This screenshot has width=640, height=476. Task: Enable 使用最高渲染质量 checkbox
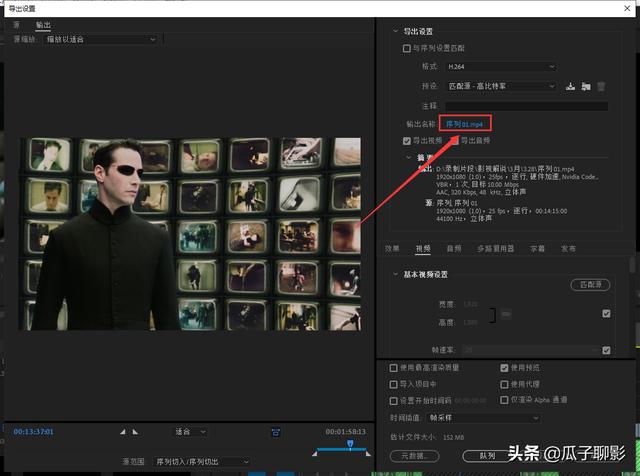click(393, 368)
